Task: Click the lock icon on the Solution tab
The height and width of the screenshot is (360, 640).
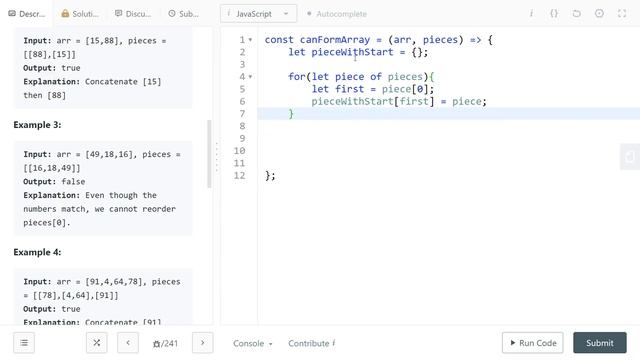Action: click(x=65, y=13)
